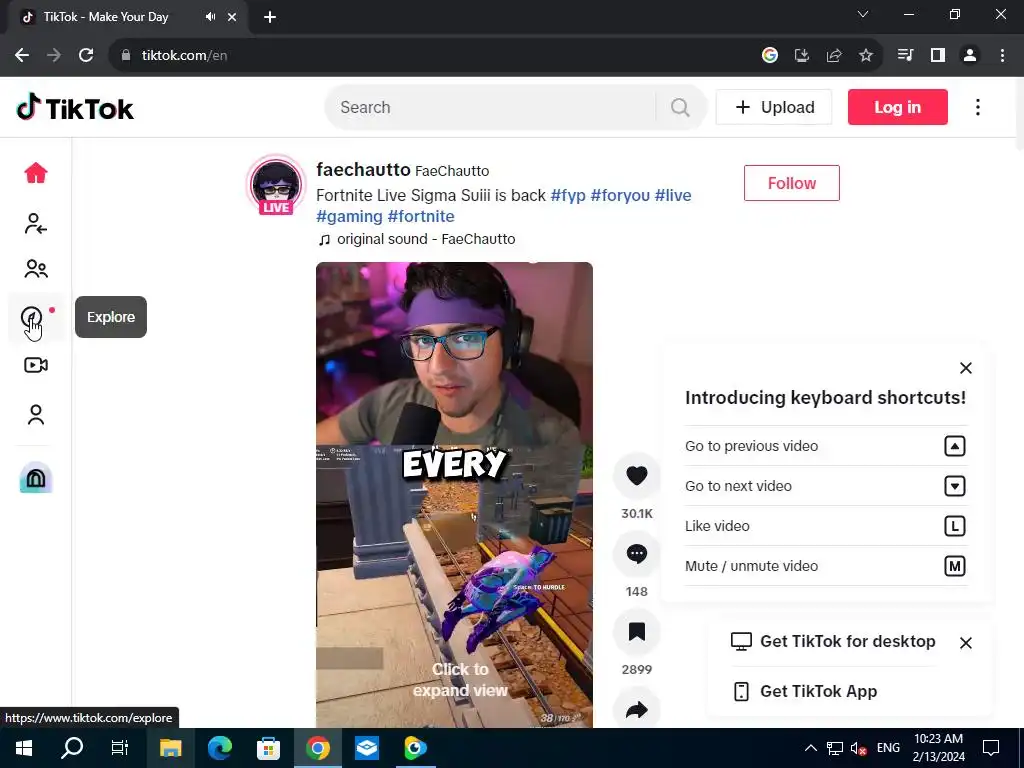This screenshot has width=1024, height=768.
Task: Close the TikTok browser tab
Action: [232, 17]
